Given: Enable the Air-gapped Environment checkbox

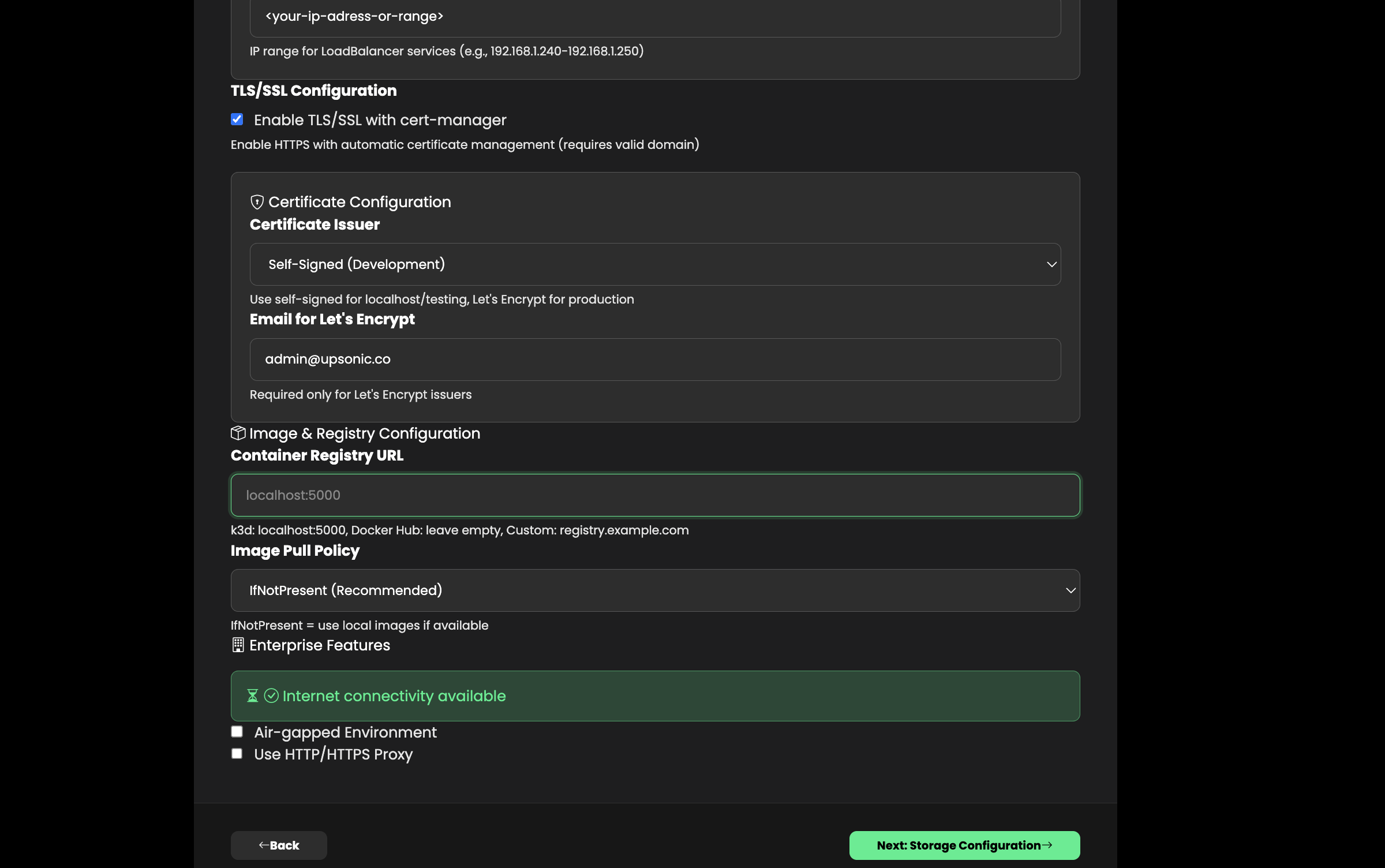Looking at the screenshot, I should coord(237,732).
